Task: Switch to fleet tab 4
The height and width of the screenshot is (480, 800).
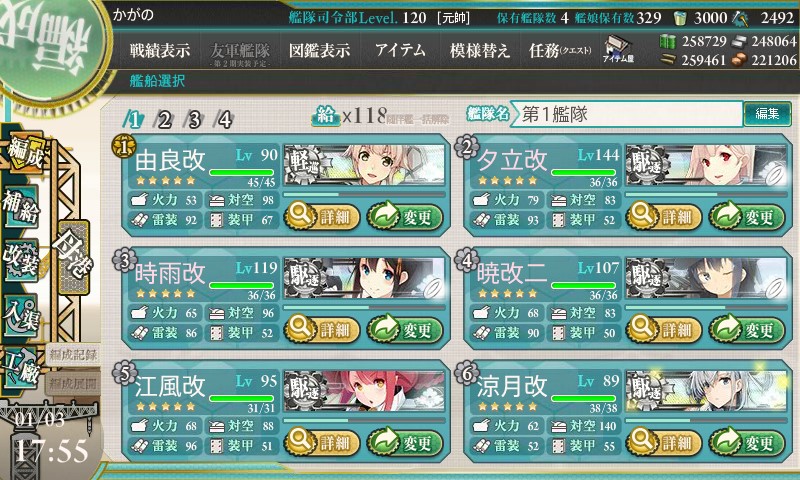Action: click(x=224, y=120)
